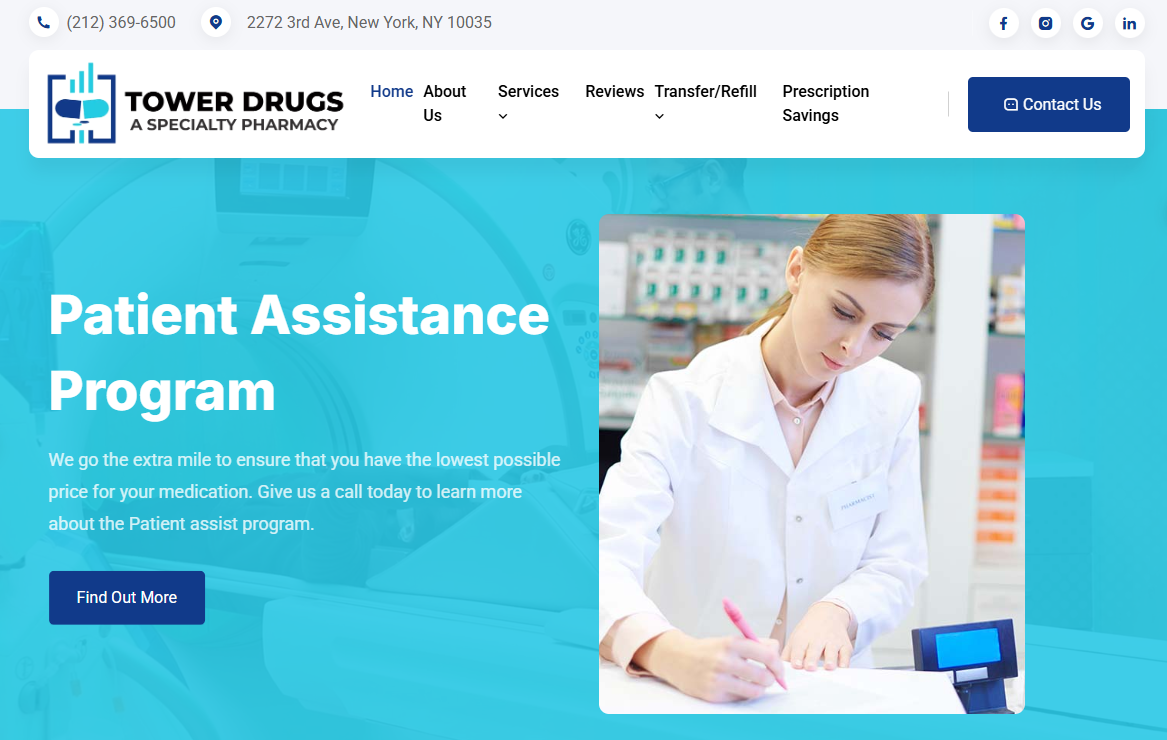Click the Find Out More button

127,598
